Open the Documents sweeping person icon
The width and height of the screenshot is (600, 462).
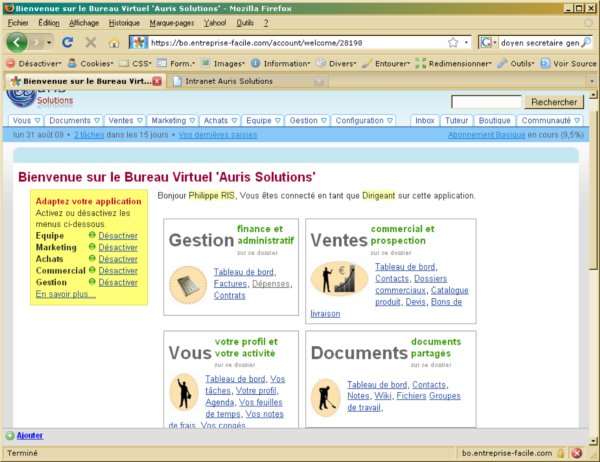click(326, 398)
